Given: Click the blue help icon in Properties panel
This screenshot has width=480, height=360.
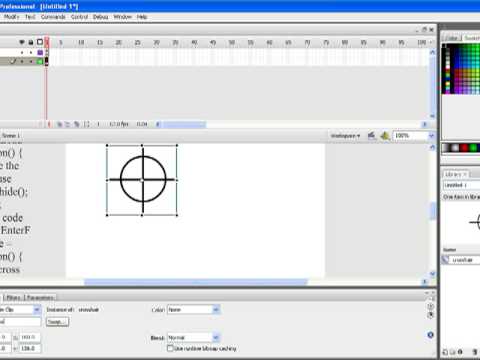Looking at the screenshot, I should point(430,335).
